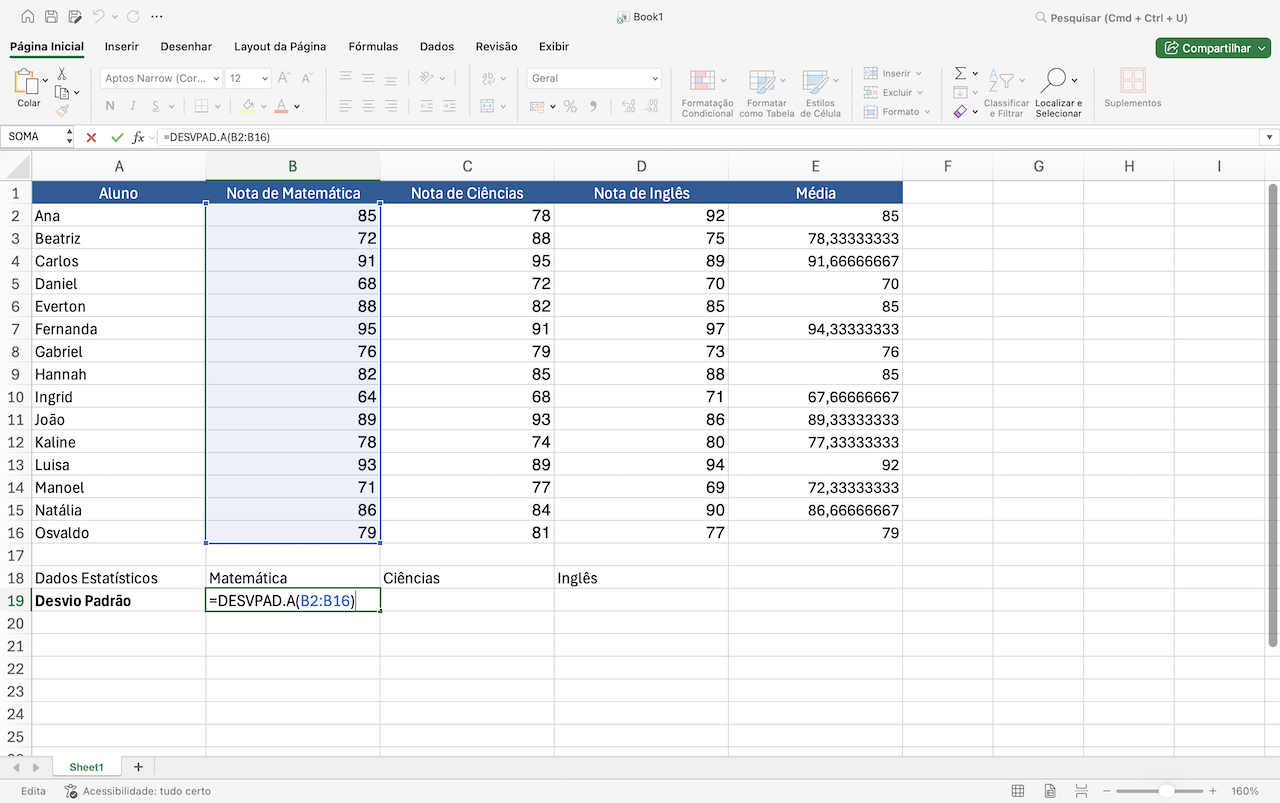Click the percent style icon
The width and height of the screenshot is (1280, 803).
tap(570, 106)
